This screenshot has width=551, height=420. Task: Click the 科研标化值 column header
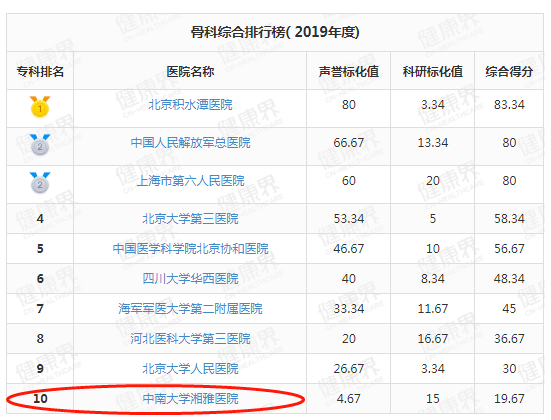(x=433, y=71)
